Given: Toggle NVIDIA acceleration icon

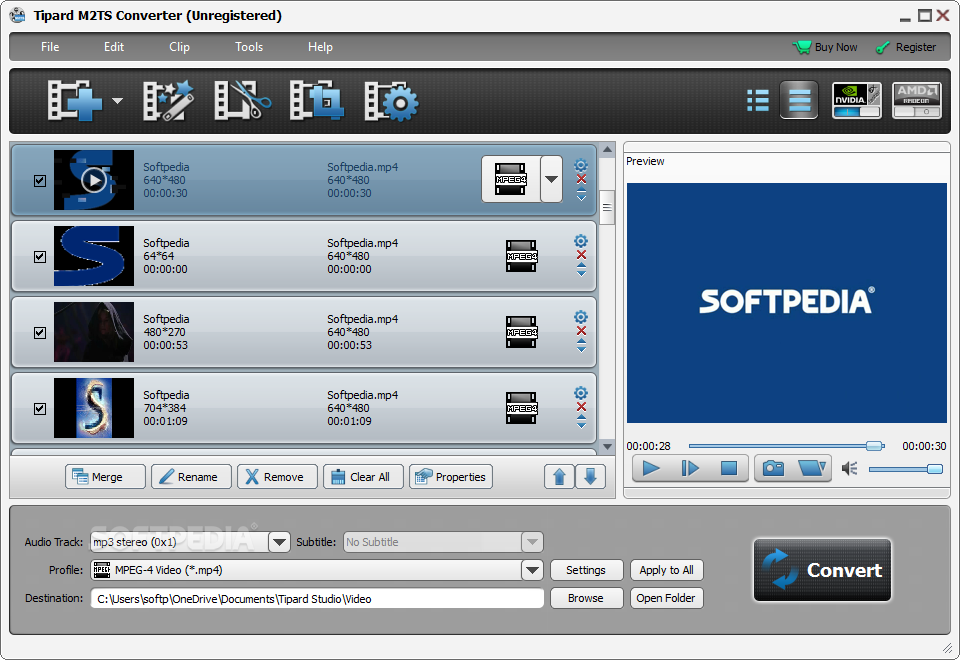Looking at the screenshot, I should click(857, 100).
